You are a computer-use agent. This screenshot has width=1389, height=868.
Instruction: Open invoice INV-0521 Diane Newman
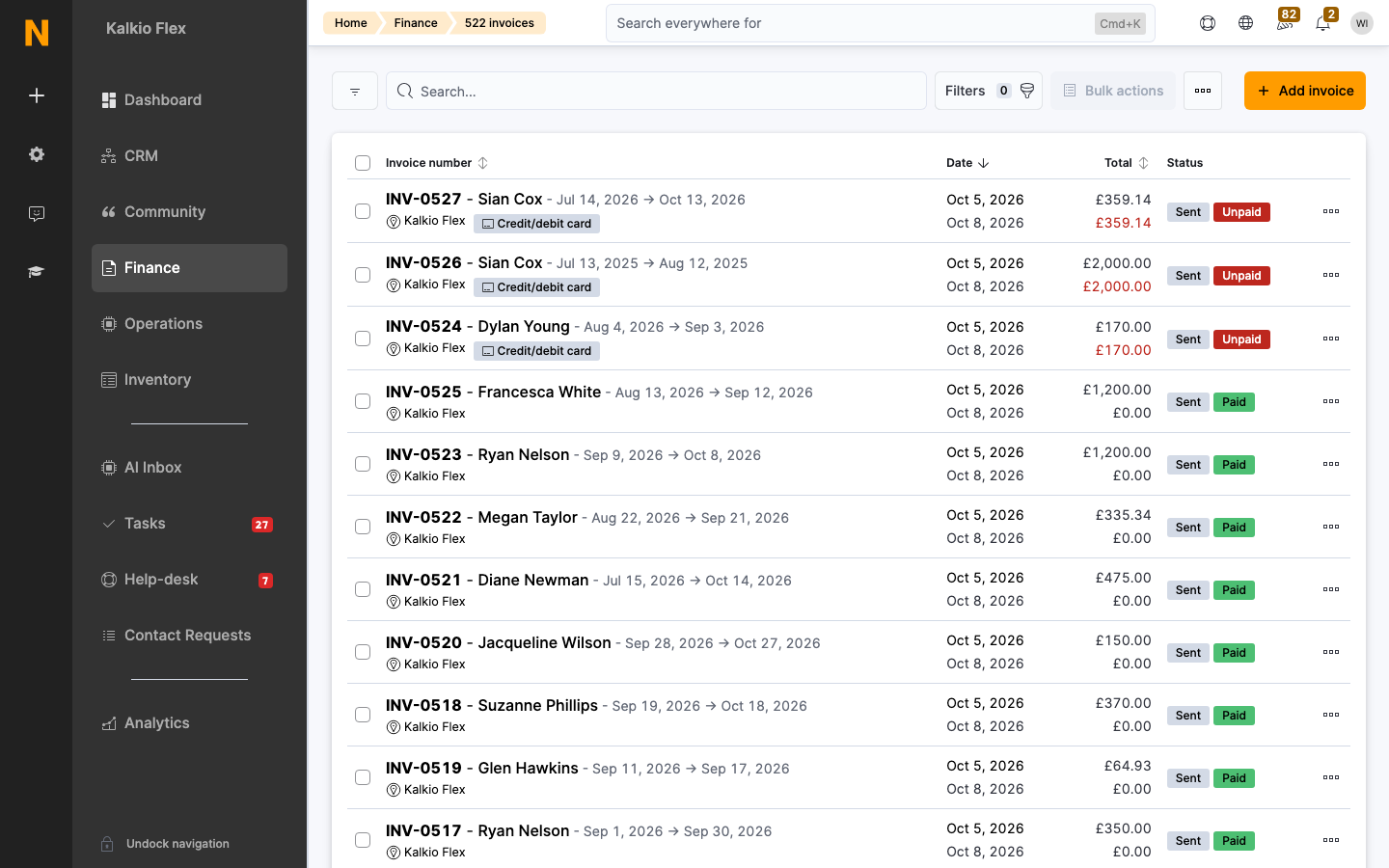487,580
